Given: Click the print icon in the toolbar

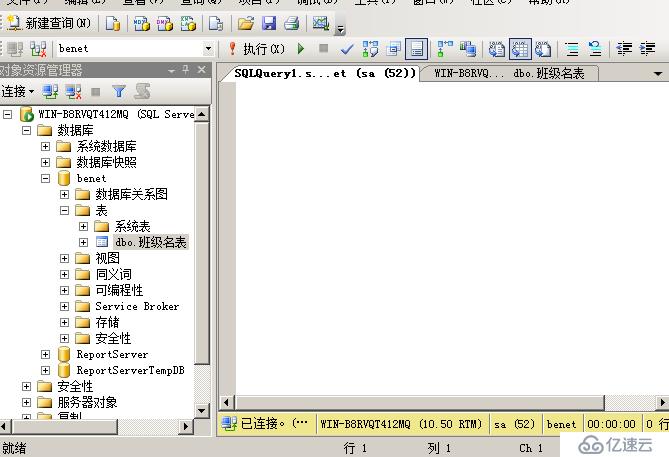Looking at the screenshot, I should click(292, 23).
